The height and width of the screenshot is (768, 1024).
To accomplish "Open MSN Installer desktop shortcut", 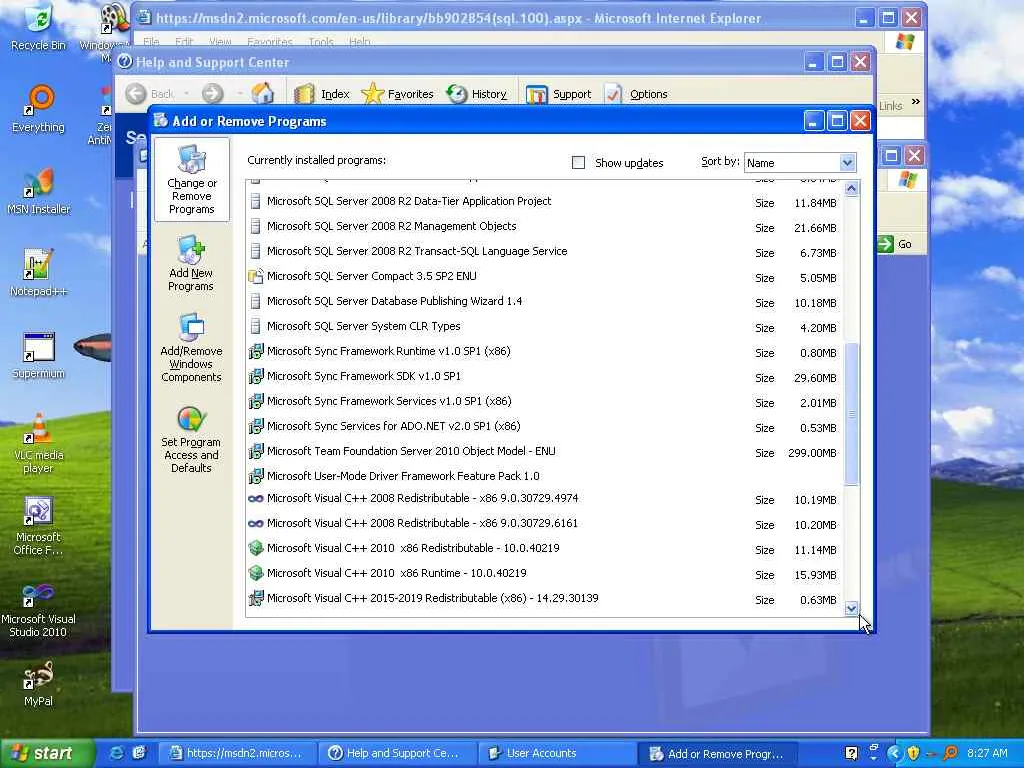I will coord(38,191).
